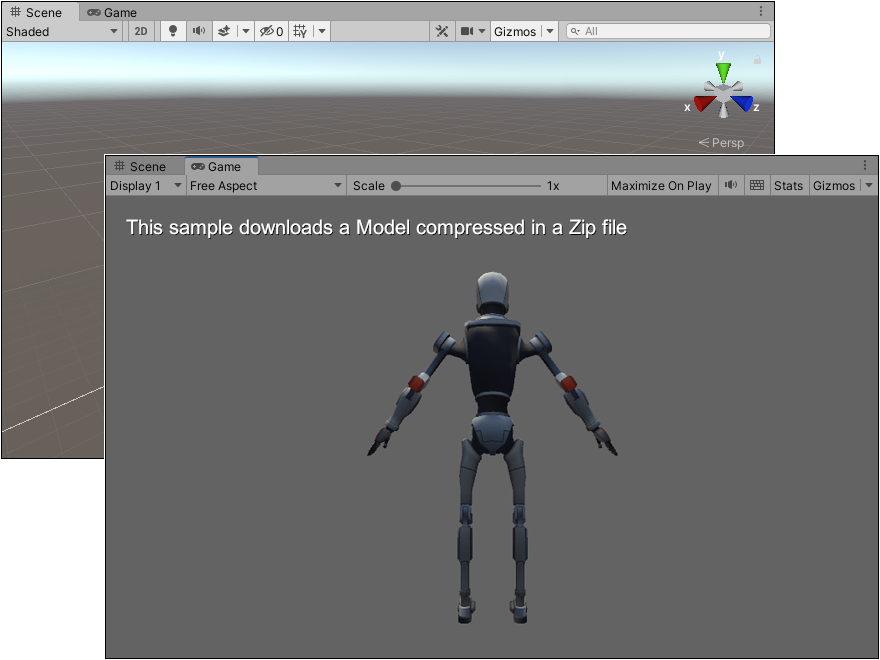Image resolution: width=880 pixels, height=660 pixels.
Task: Expand the Free Aspect dropdown
Action: pyautogui.click(x=266, y=185)
